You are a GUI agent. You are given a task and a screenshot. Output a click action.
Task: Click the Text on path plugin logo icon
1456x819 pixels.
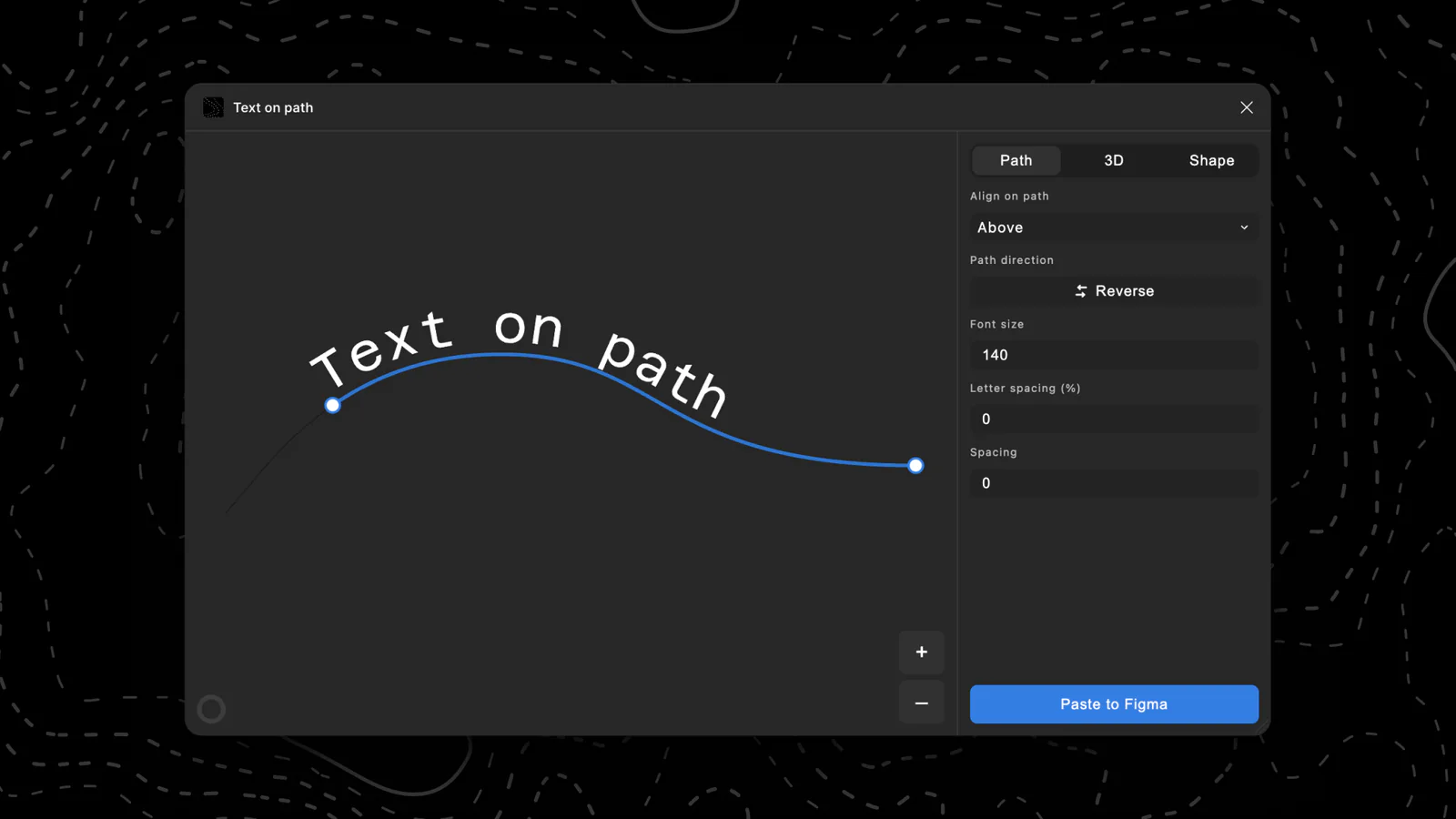pyautogui.click(x=213, y=107)
